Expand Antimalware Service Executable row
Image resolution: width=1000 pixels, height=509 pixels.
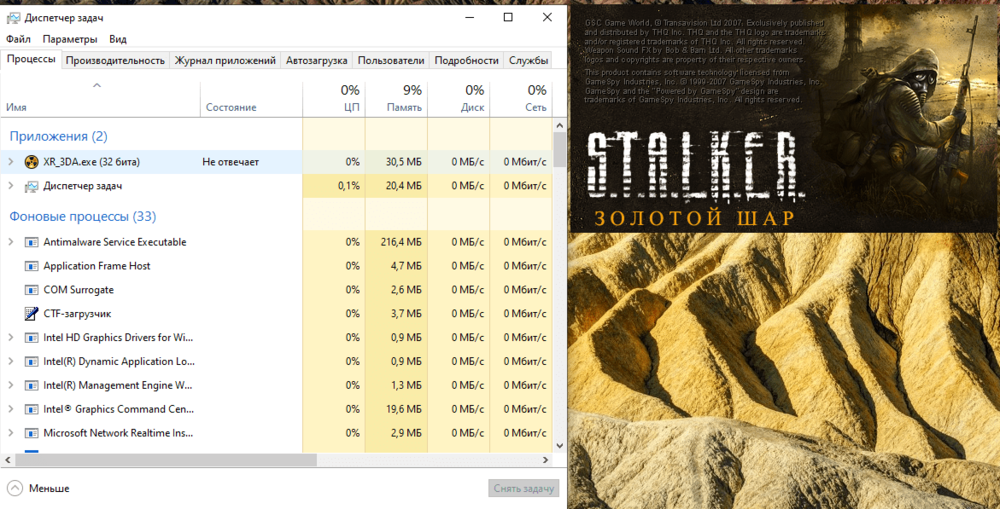(11, 242)
